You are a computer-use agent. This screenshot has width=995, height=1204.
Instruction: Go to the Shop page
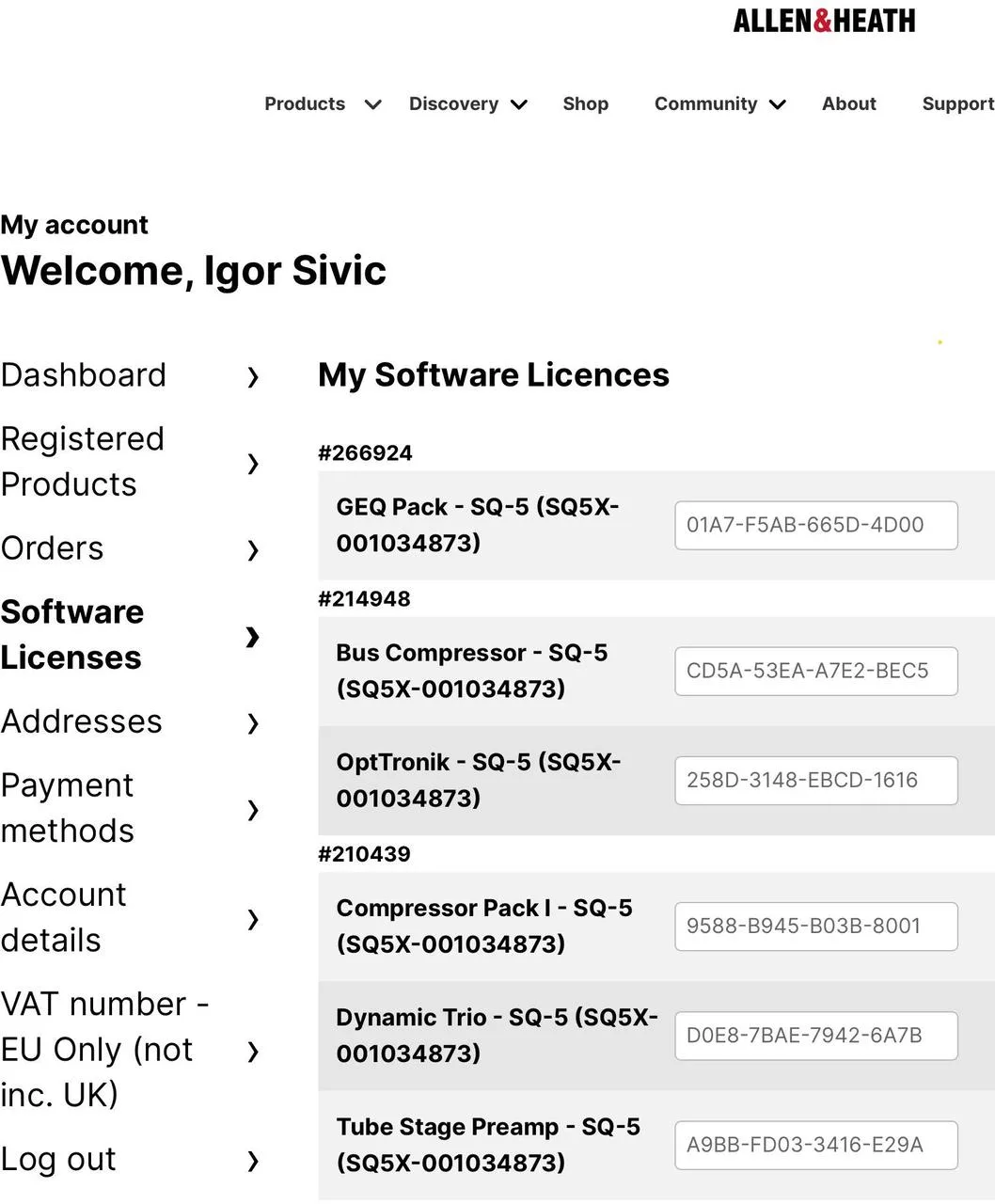[585, 103]
